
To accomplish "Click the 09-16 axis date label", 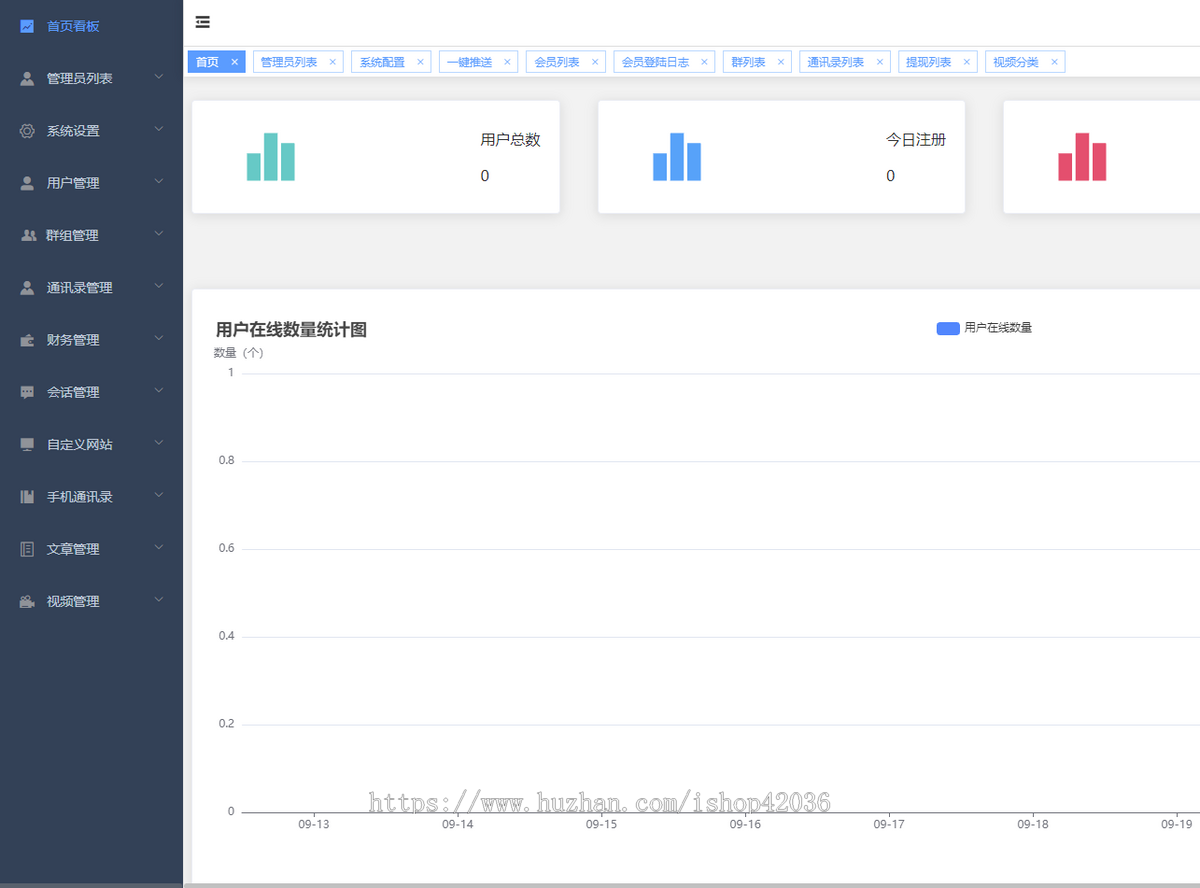I will click(745, 825).
